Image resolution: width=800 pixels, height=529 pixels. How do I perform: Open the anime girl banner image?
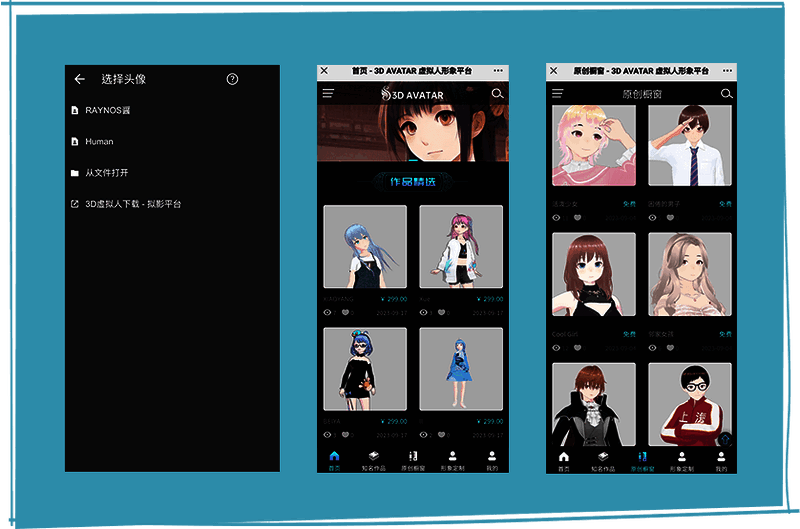tap(412, 135)
